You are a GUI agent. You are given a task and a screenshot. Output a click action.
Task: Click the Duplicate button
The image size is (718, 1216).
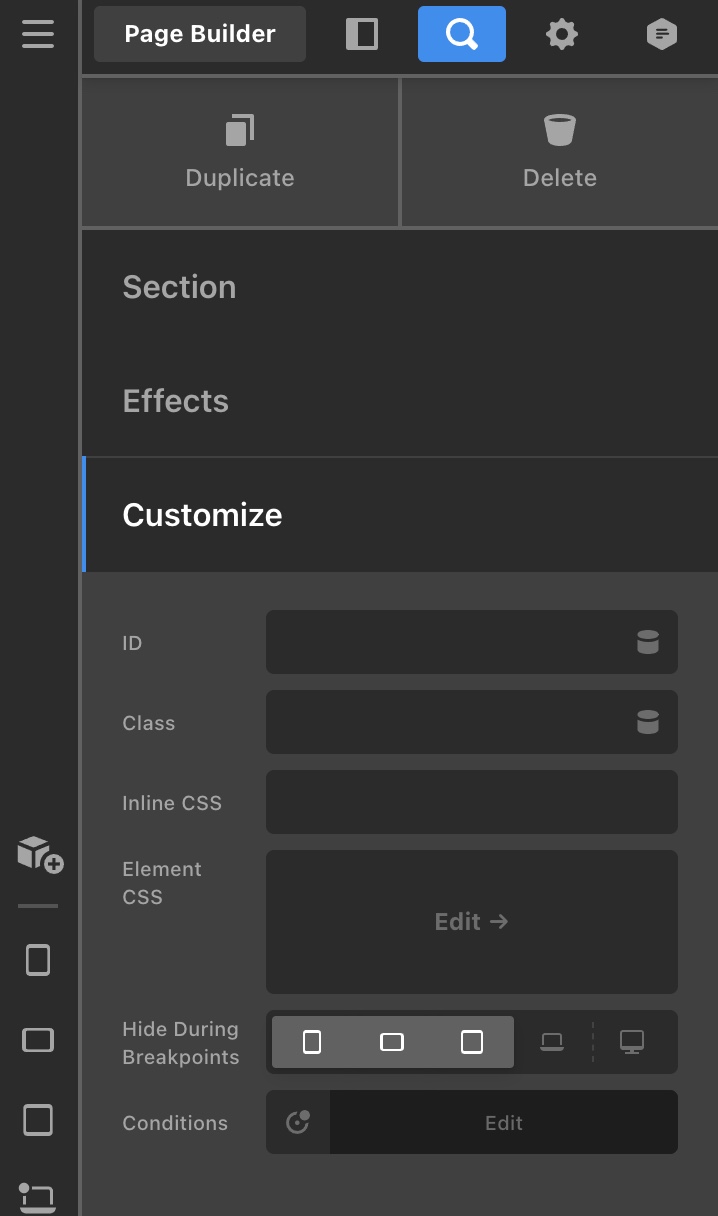[240, 152]
